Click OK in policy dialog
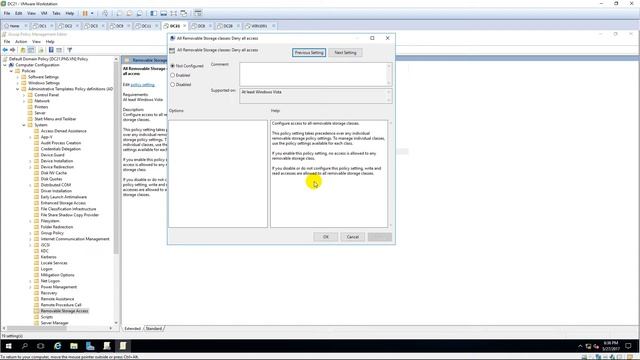Image resolution: width=640 pixels, height=360 pixels. [326, 237]
